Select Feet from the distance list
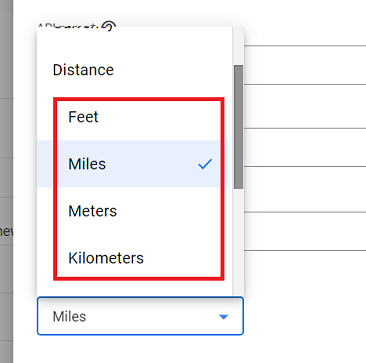Image resolution: width=366 pixels, height=363 pixels. 133,117
